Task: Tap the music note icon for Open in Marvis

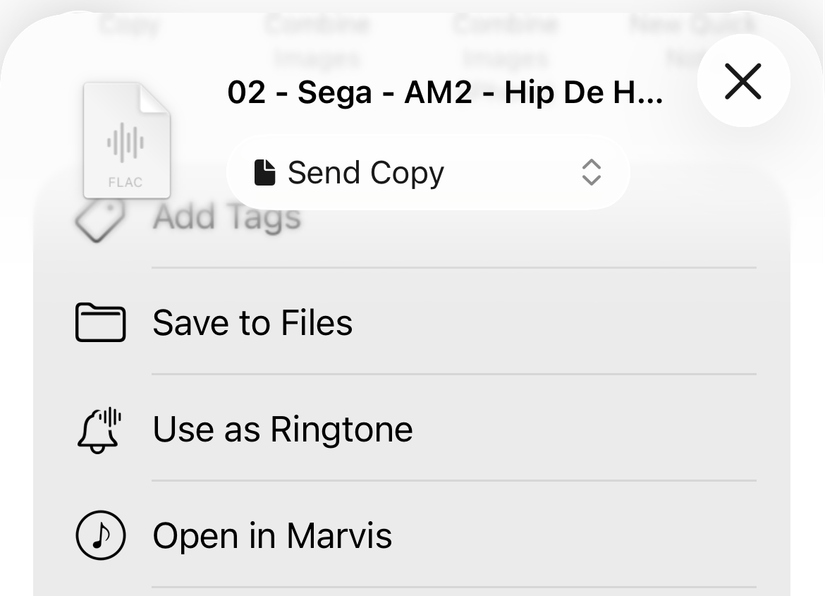Action: [100, 535]
